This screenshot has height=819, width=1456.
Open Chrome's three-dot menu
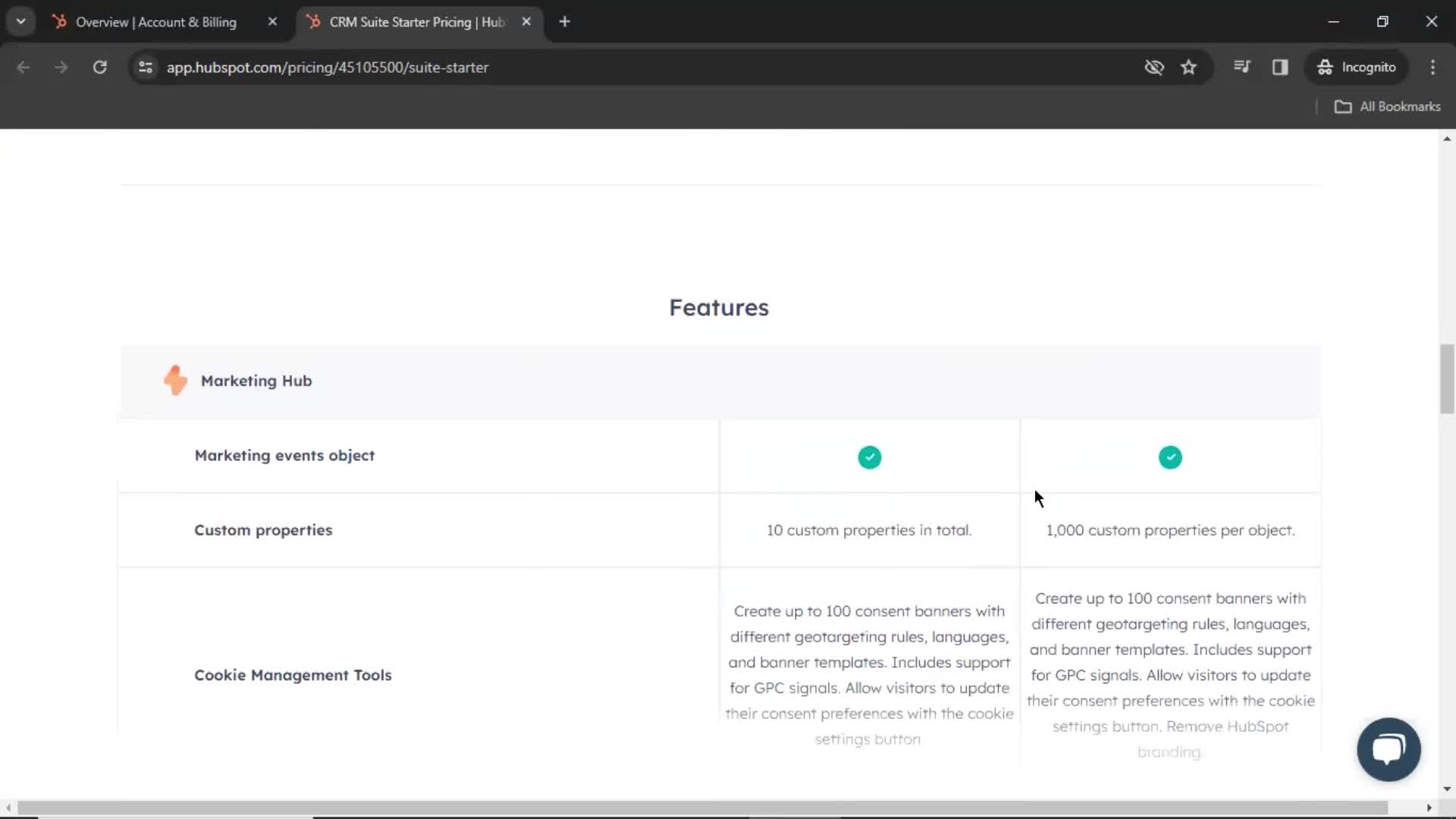pyautogui.click(x=1432, y=67)
